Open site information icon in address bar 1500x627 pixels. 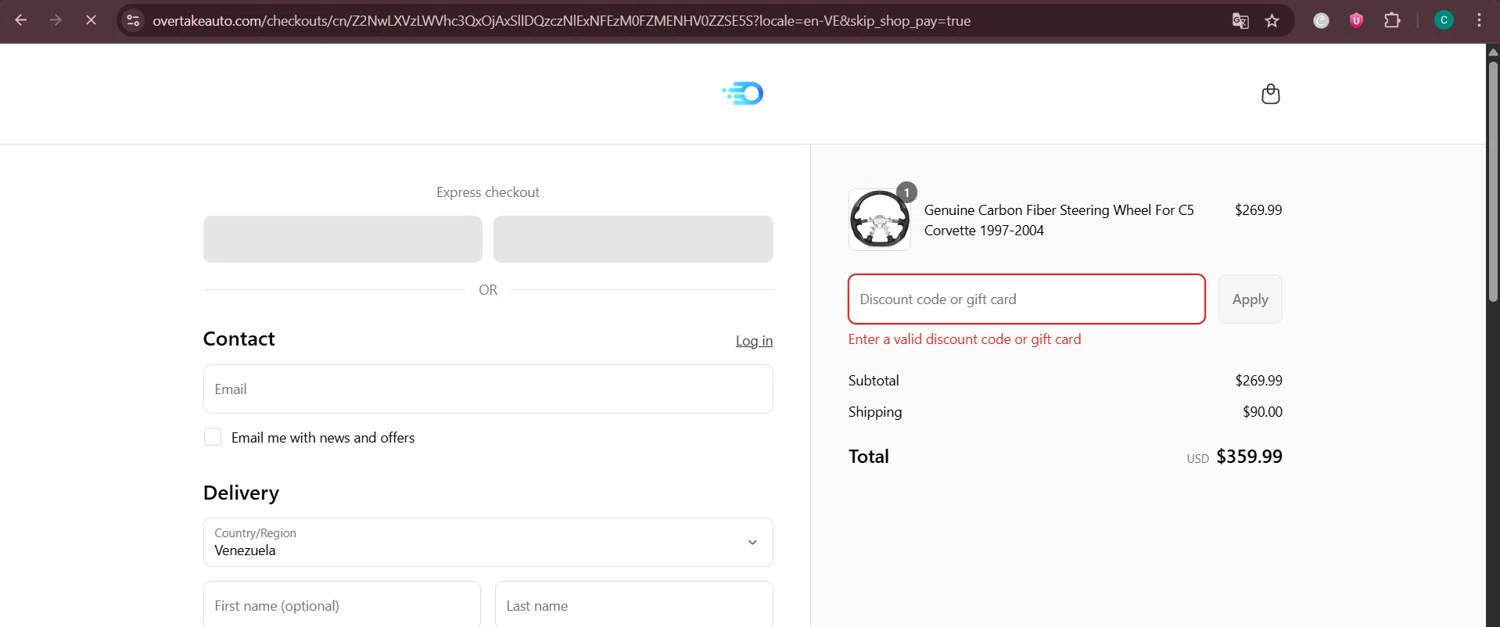[133, 20]
